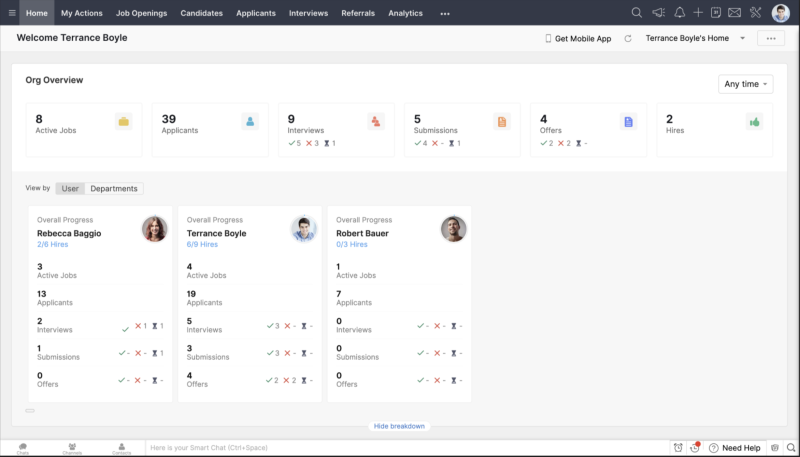Open the Analytics tab
This screenshot has width=800, height=457.
pyautogui.click(x=406, y=13)
